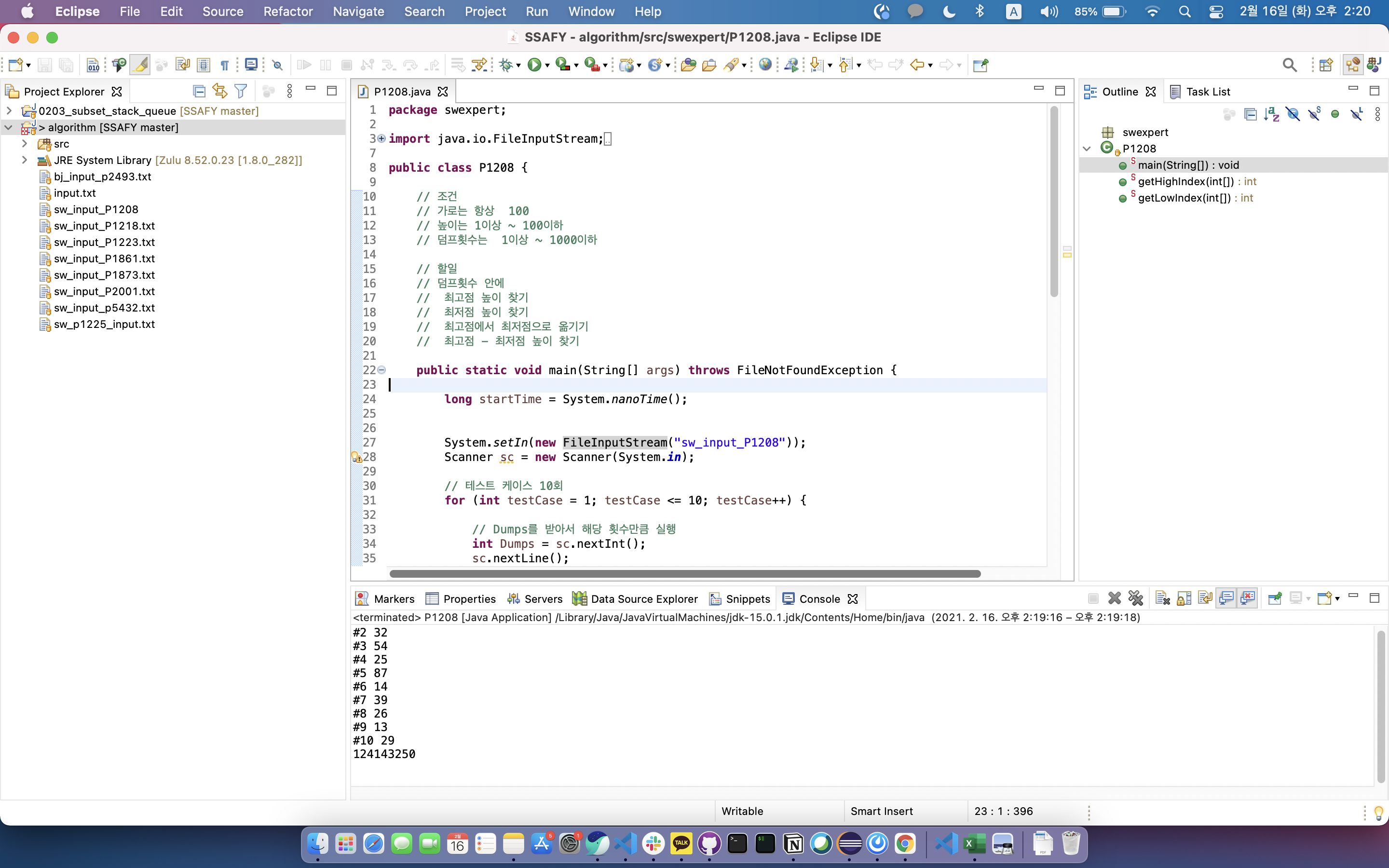
Task: Select getHighIndex(int[]) in Outline
Action: pos(1185,181)
